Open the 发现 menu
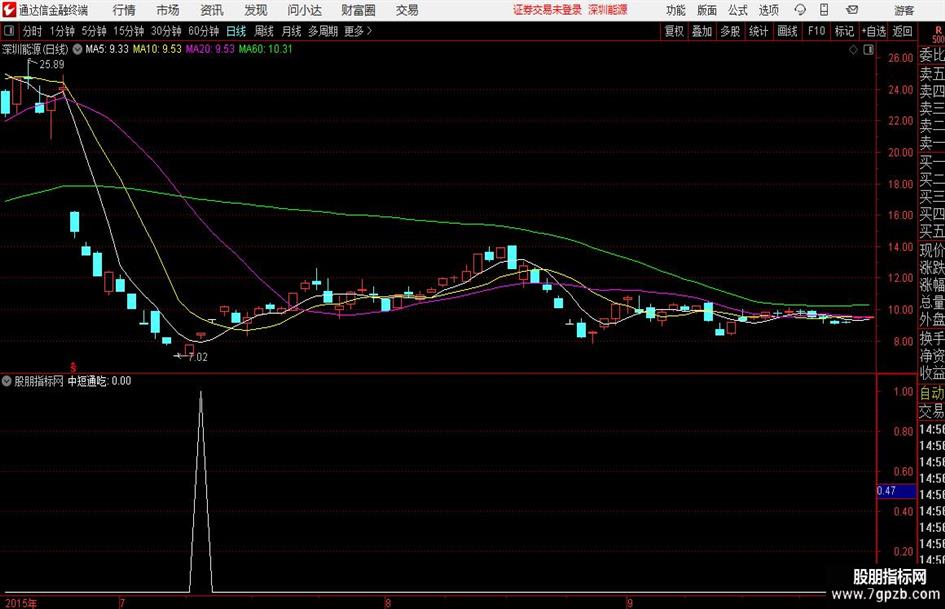Viewport: 945px width, 609px height. [256, 10]
